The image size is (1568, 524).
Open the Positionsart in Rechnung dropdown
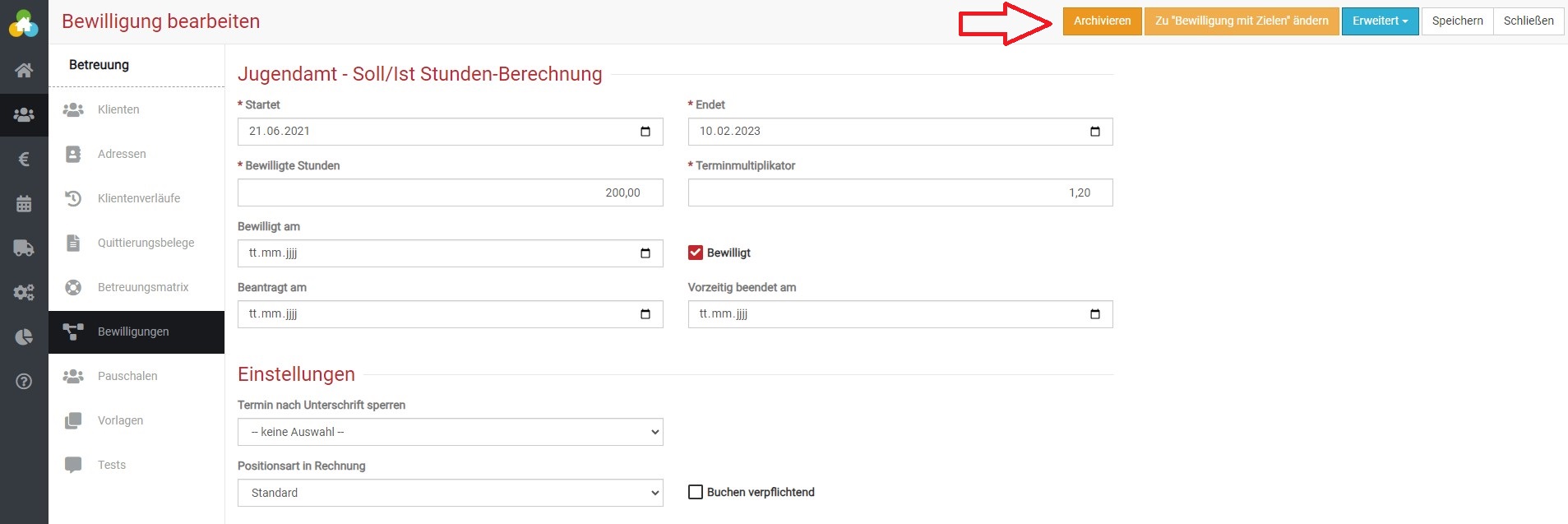(x=451, y=493)
